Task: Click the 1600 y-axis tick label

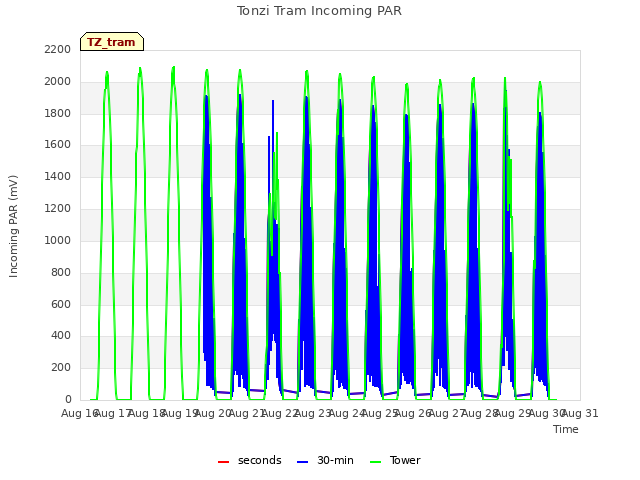Action: [x=58, y=144]
